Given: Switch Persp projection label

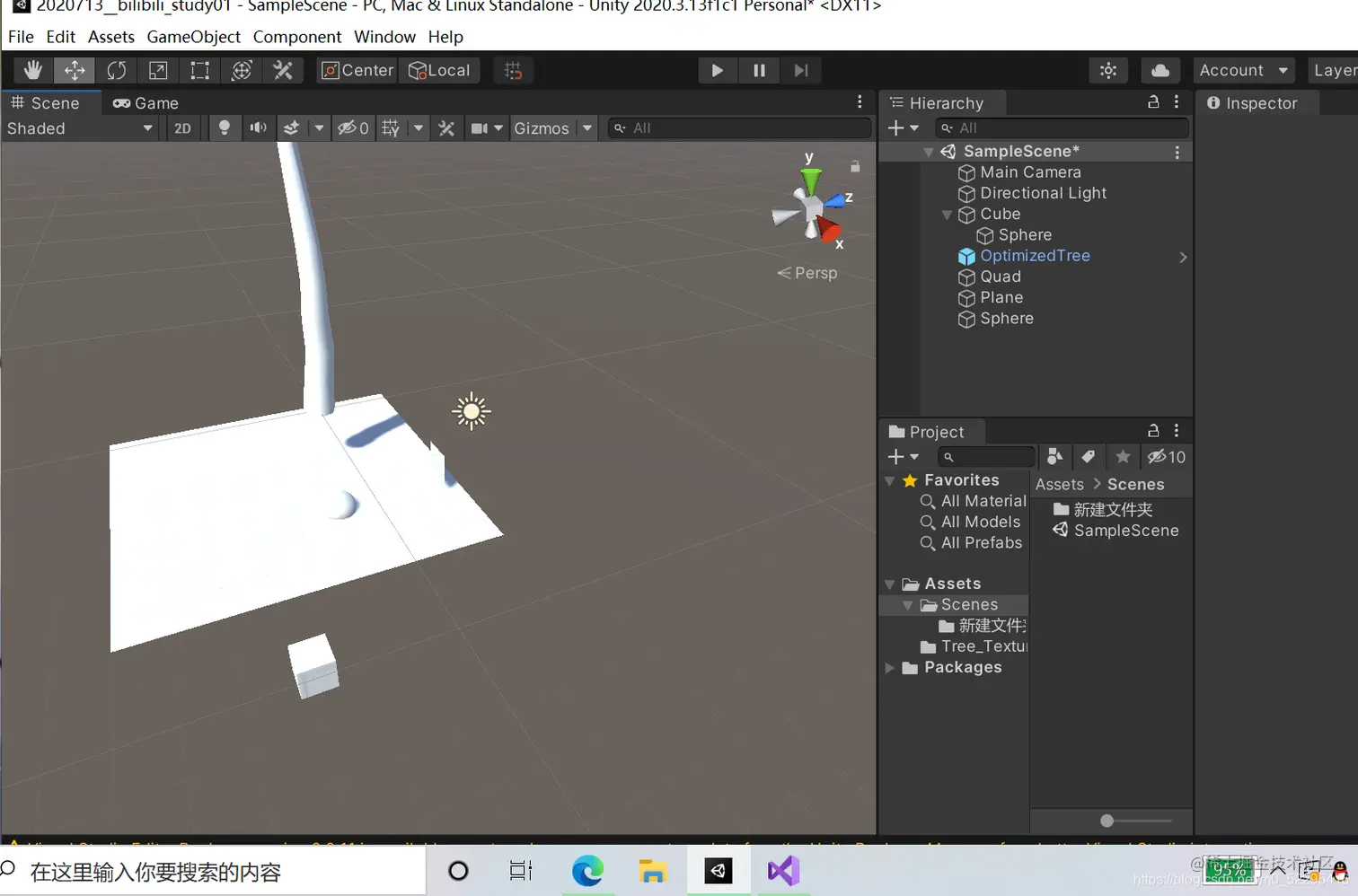Looking at the screenshot, I should pyautogui.click(x=807, y=273).
